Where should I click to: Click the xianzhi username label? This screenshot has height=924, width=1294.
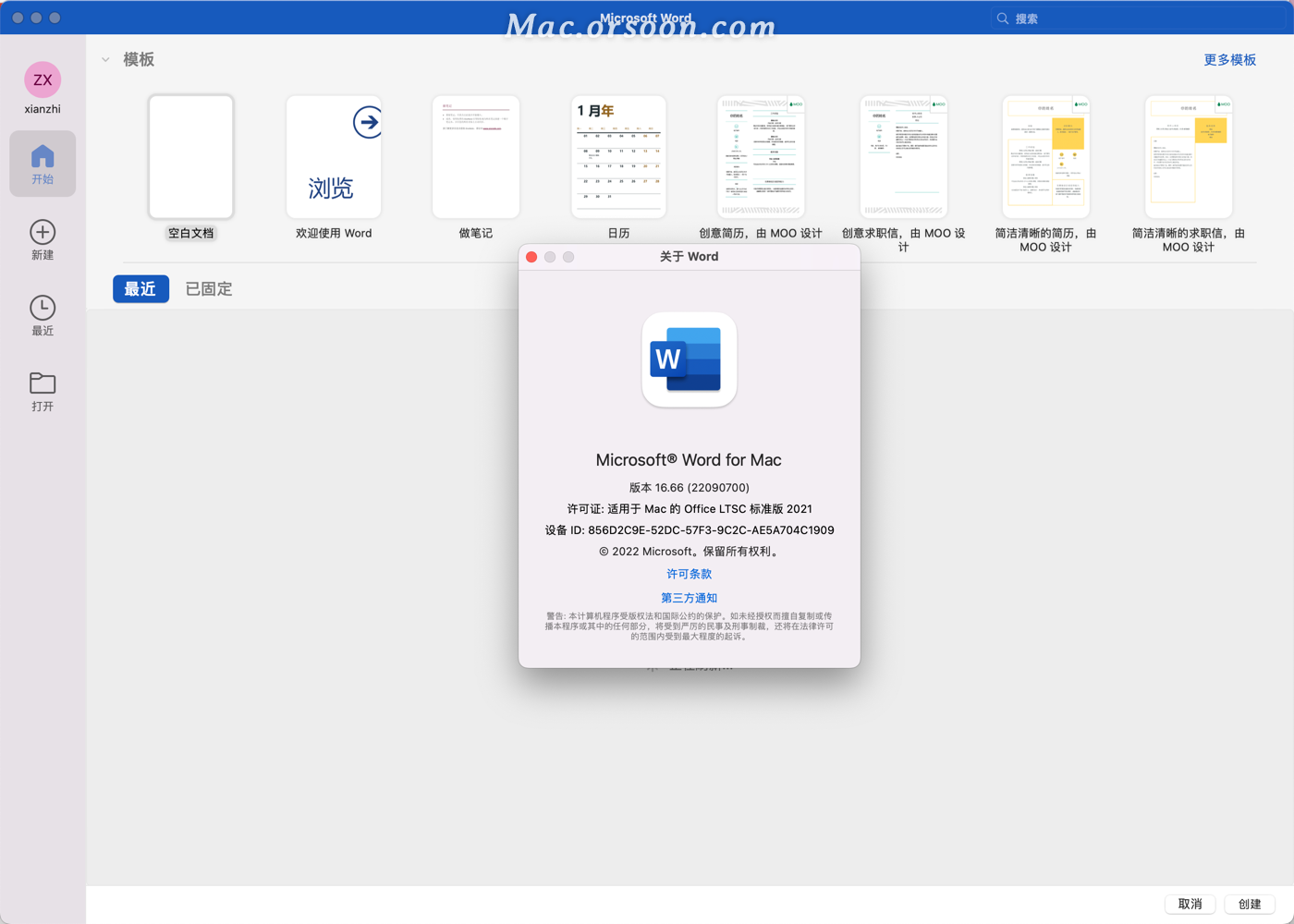pos(43,109)
